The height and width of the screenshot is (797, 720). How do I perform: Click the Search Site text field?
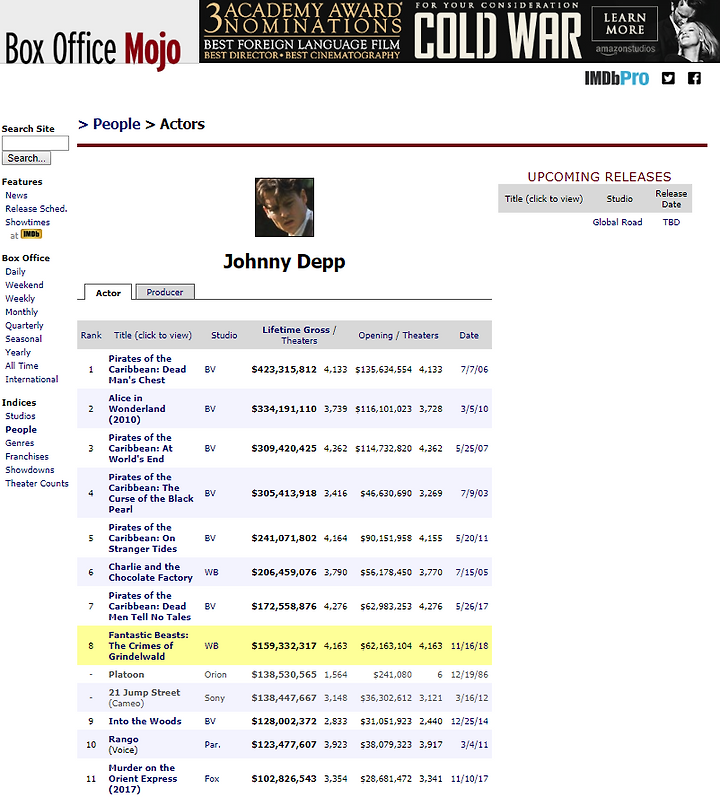(x=35, y=143)
